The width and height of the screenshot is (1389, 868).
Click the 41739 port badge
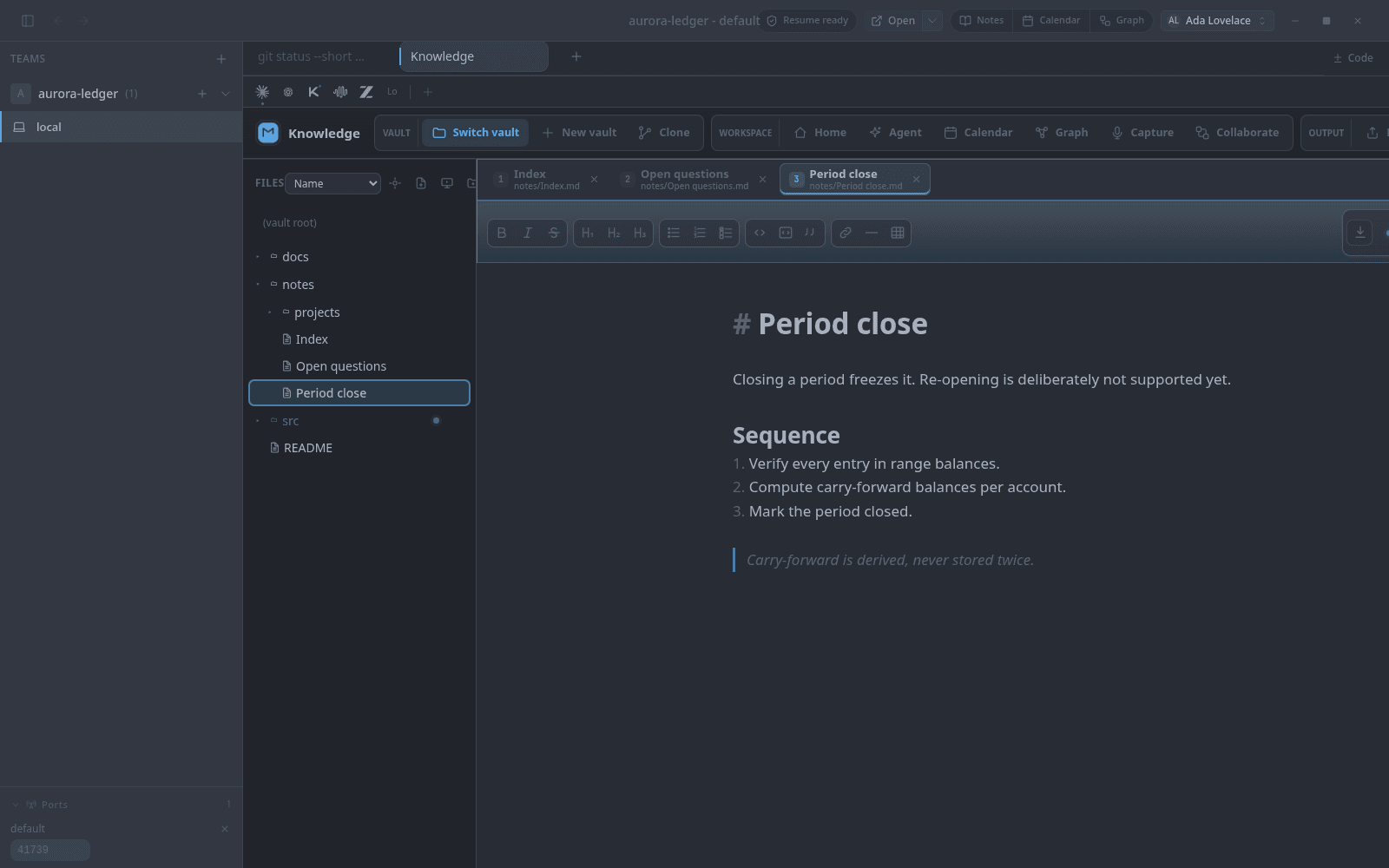(50, 850)
